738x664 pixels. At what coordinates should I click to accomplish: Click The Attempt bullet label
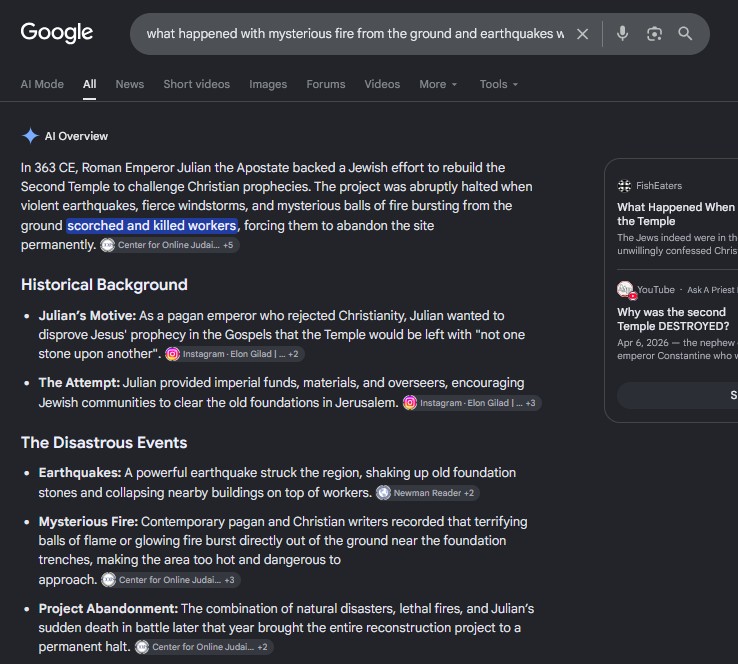(79, 383)
